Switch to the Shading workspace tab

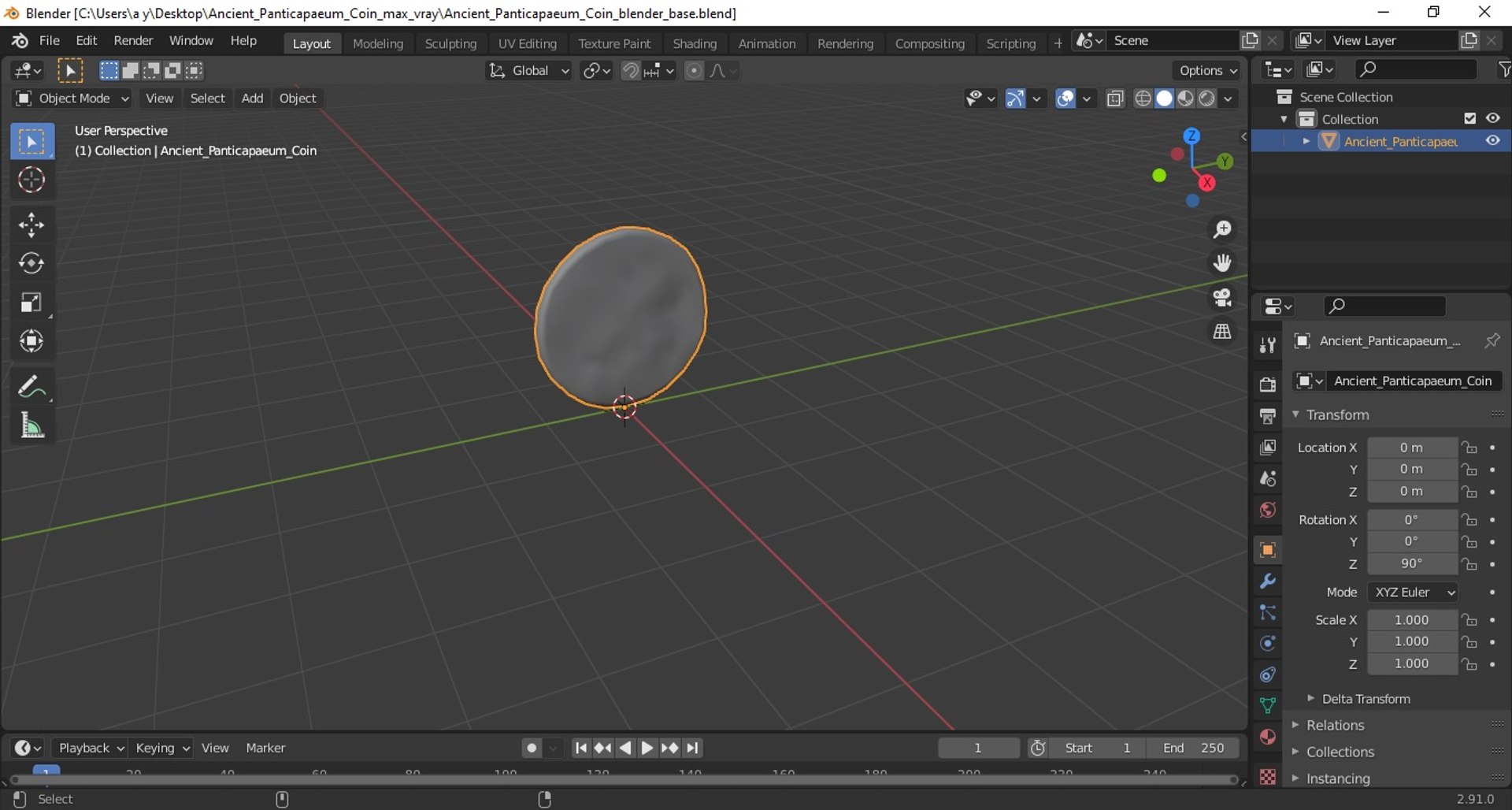pyautogui.click(x=695, y=43)
